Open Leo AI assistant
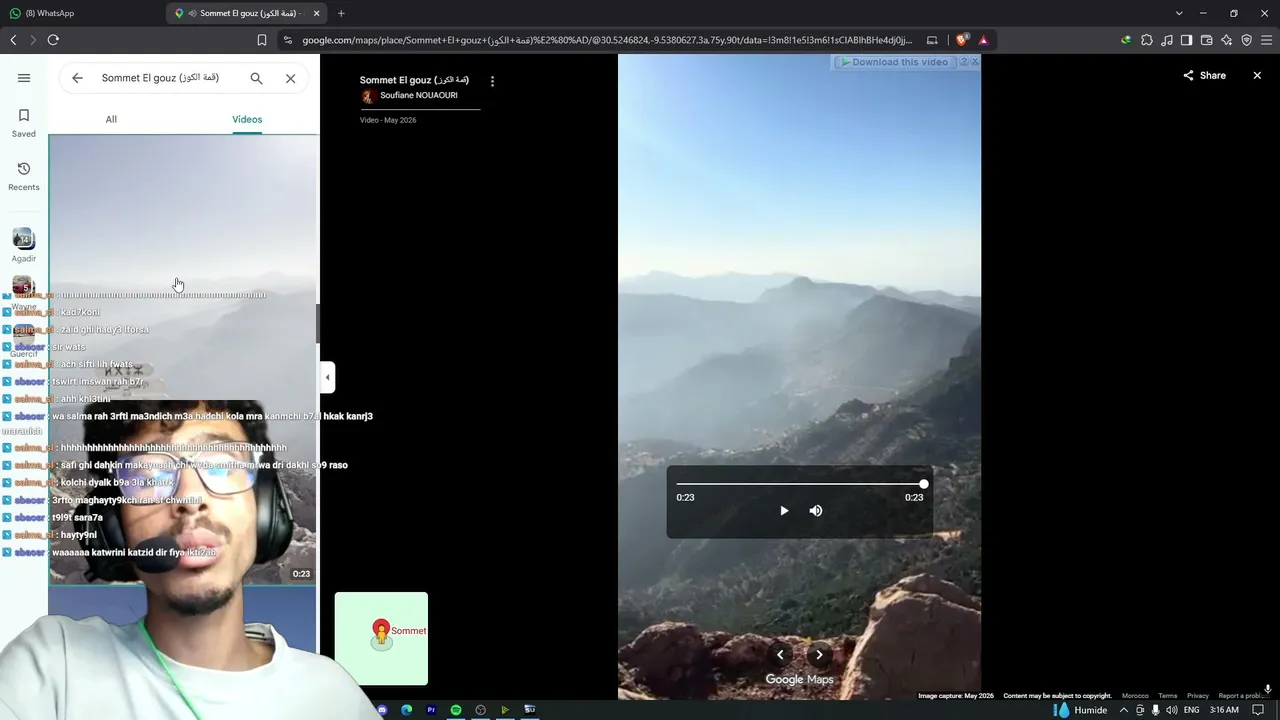This screenshot has height=720, width=1280. (x=1227, y=40)
